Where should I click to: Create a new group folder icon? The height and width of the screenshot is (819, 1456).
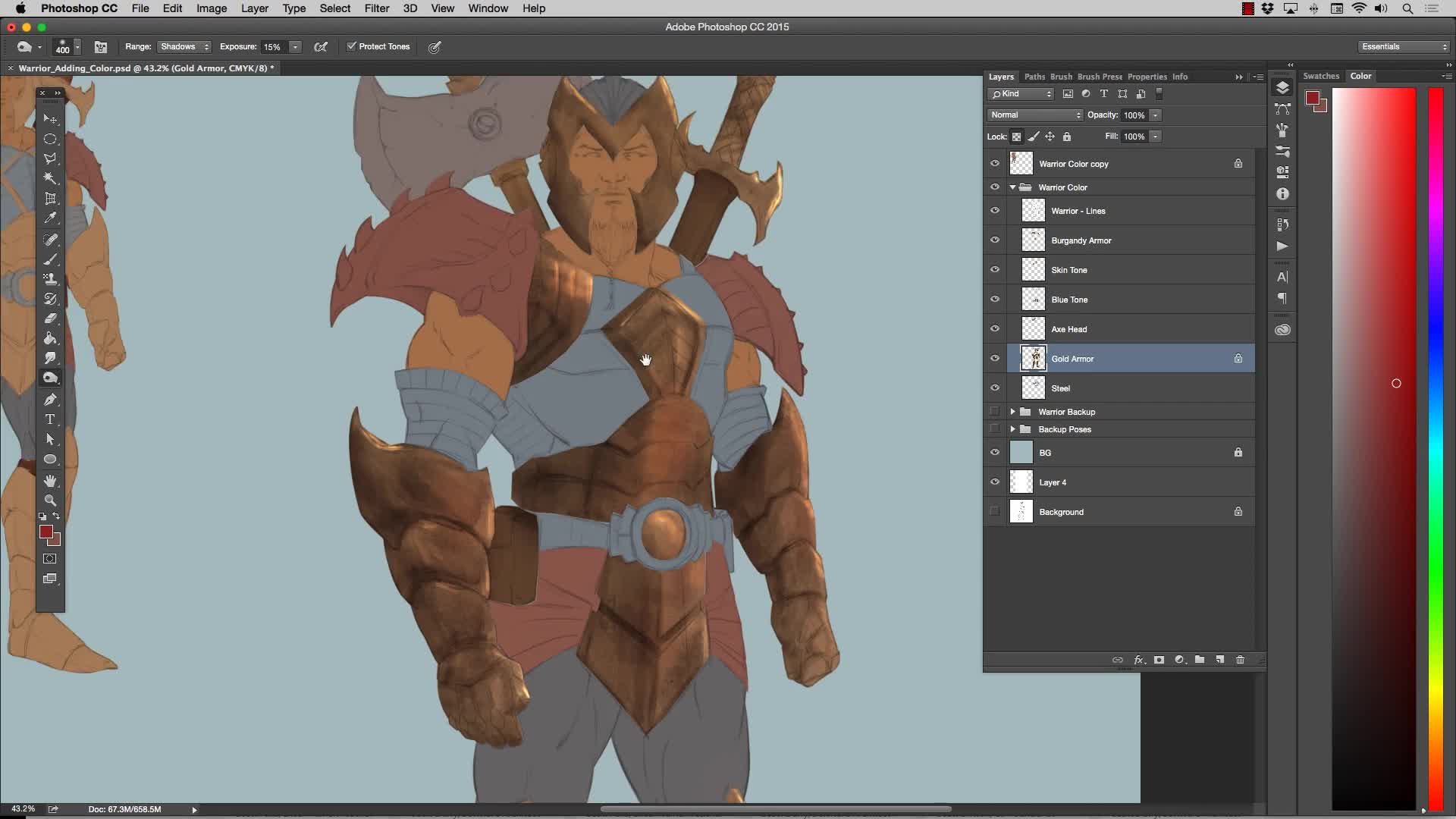point(1200,660)
